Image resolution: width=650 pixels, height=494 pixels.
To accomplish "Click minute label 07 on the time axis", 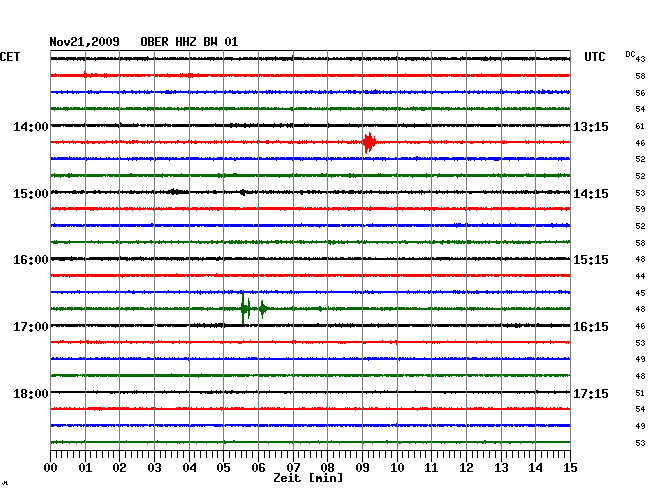I will point(293,467).
